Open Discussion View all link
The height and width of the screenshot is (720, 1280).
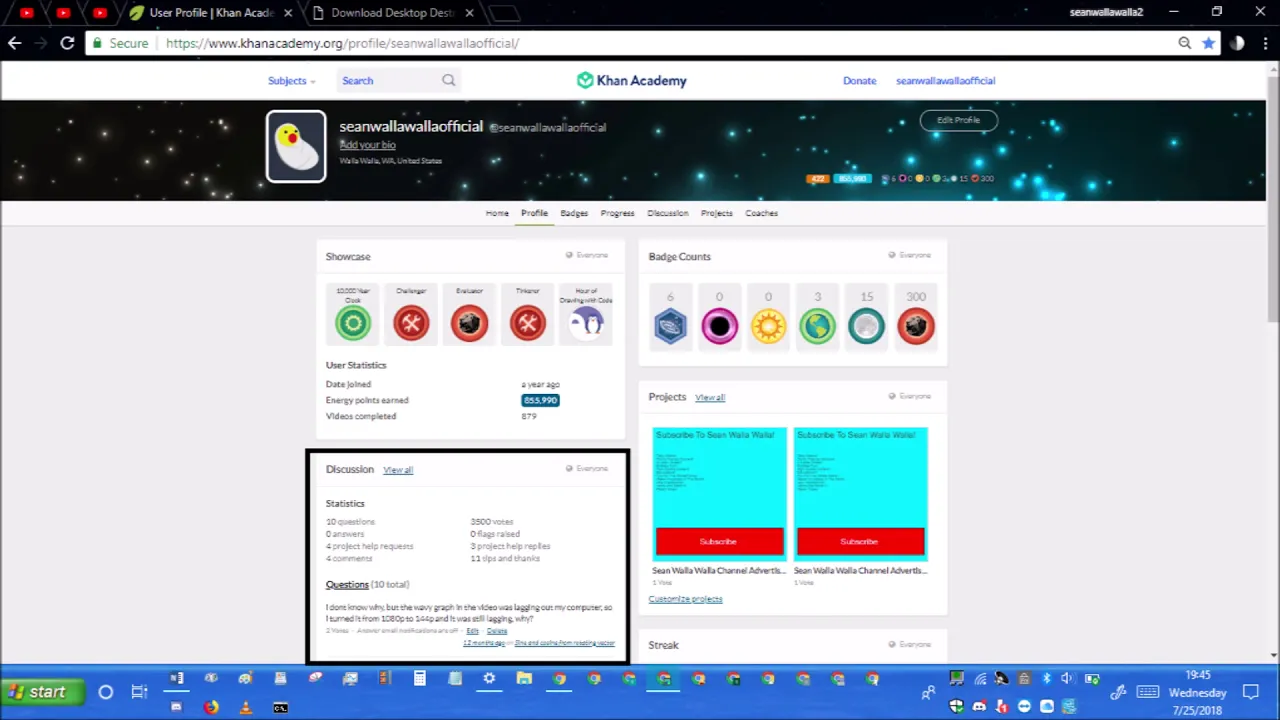[398, 470]
